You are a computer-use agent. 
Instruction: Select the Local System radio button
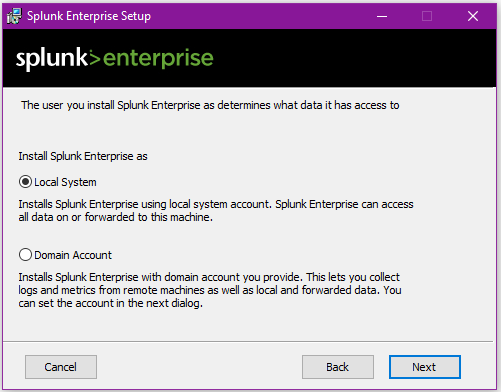(25, 182)
